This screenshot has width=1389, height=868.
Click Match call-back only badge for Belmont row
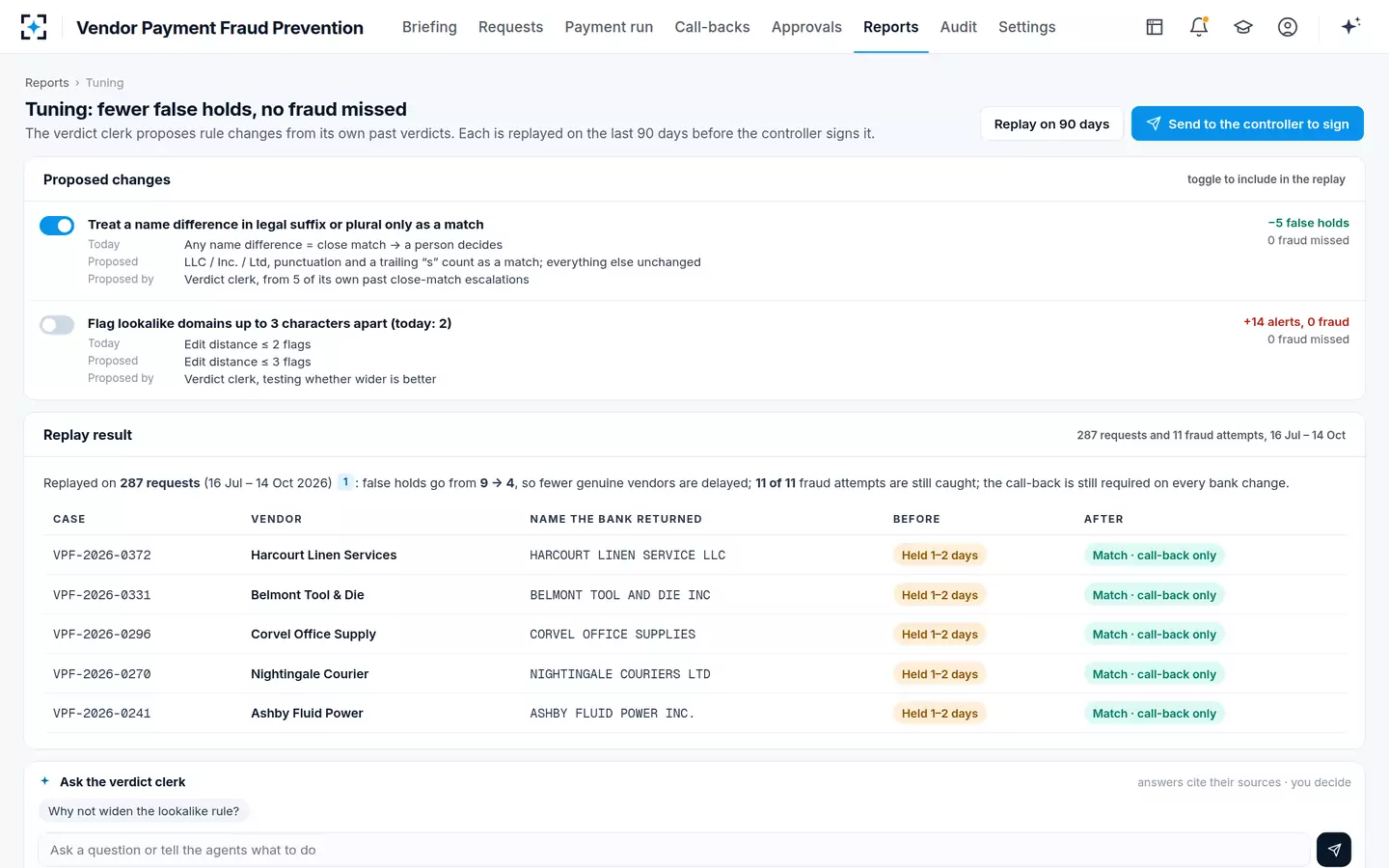(x=1154, y=595)
